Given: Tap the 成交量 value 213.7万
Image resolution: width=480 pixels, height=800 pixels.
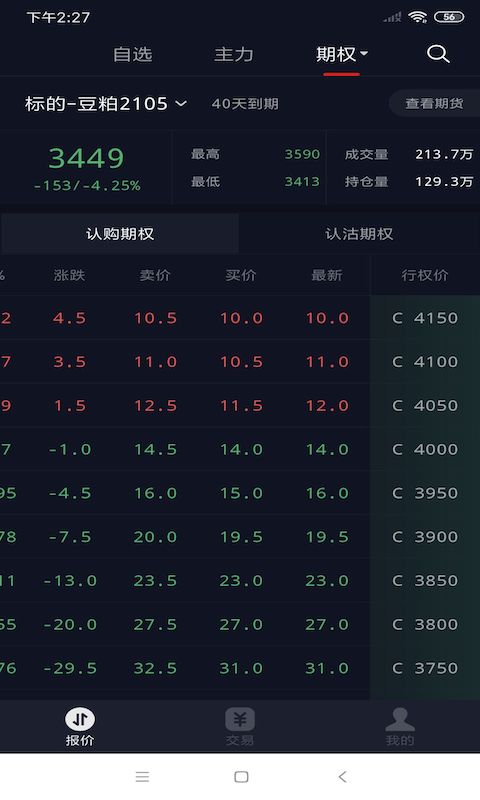Looking at the screenshot, I should coord(444,154).
